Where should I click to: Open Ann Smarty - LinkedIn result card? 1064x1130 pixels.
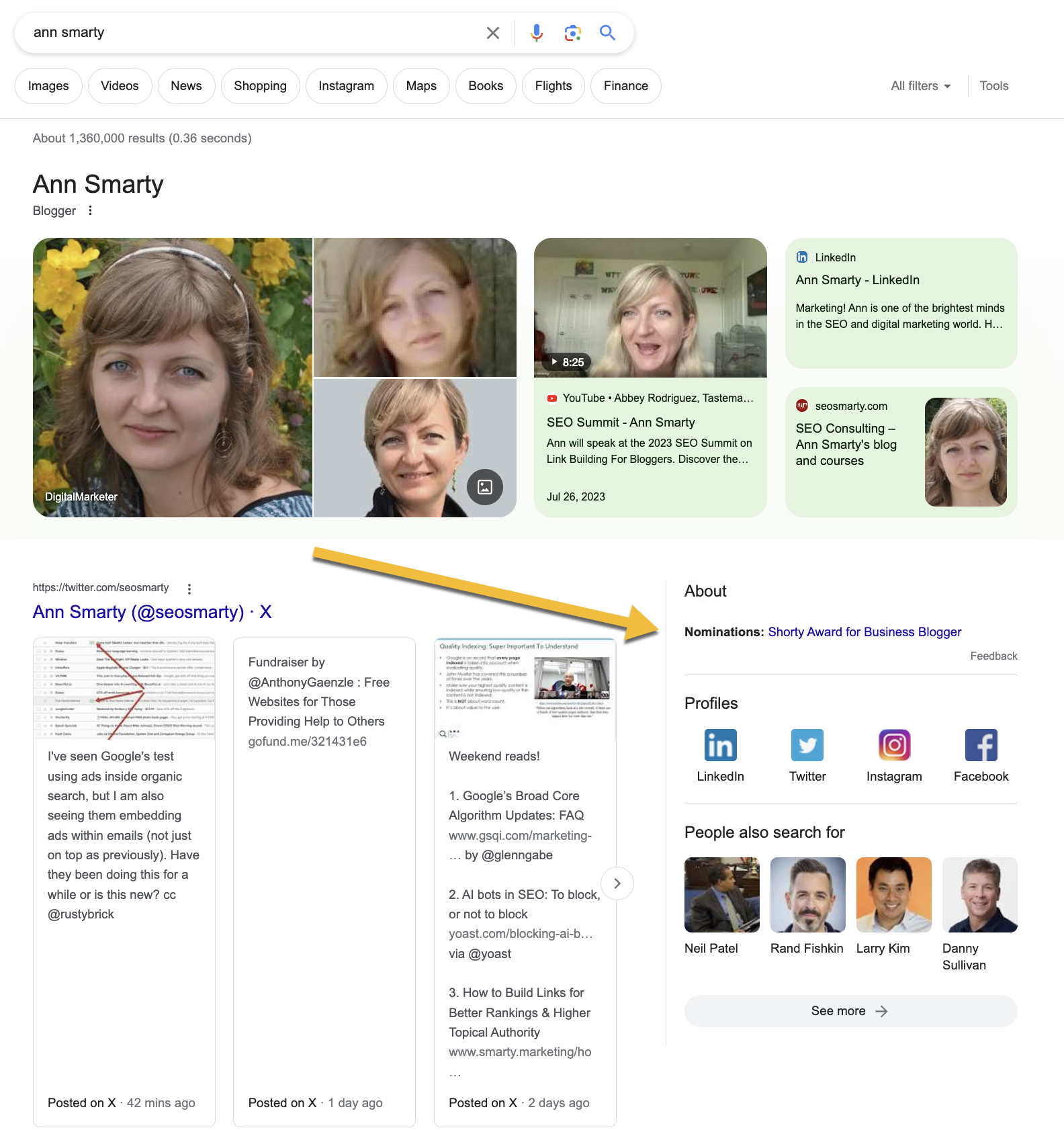click(901, 303)
